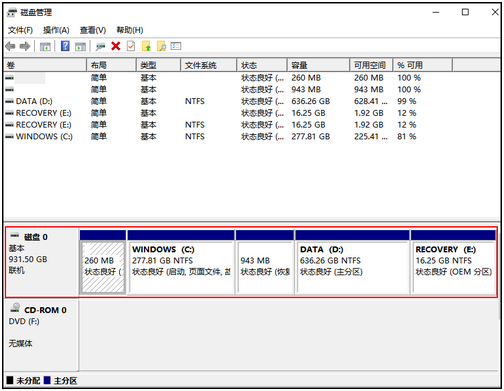Sort by the 文件系统 column header
Screen dimensions: 504x391
pos(209,65)
